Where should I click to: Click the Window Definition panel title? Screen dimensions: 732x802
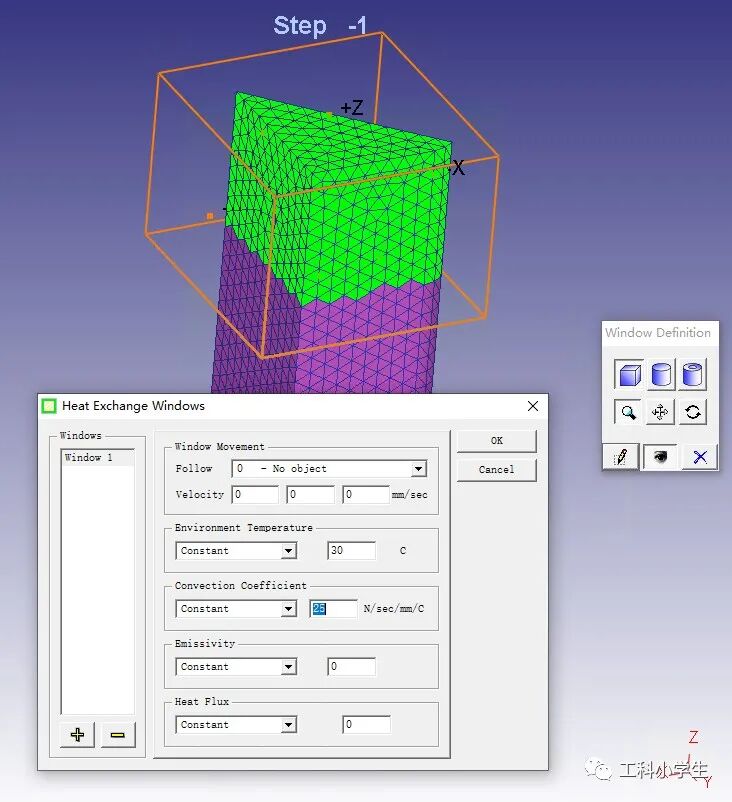point(658,333)
